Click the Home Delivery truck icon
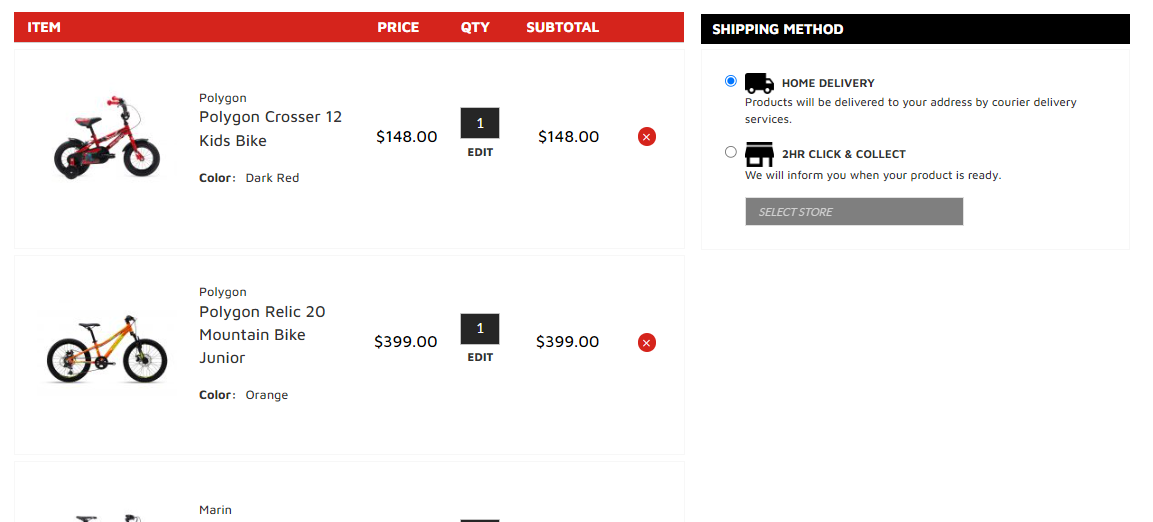This screenshot has height=522, width=1153. point(759,83)
